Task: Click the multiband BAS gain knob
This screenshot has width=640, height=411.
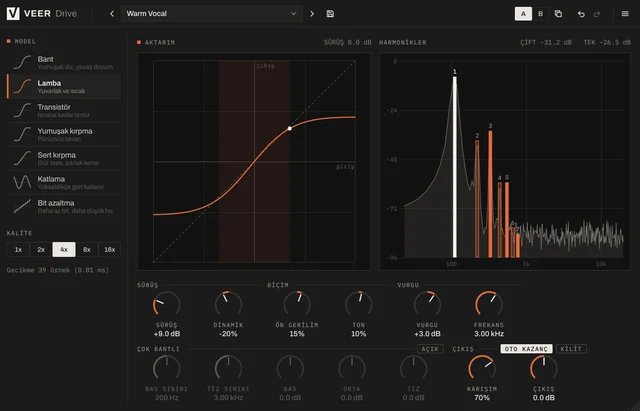Action: point(290,369)
